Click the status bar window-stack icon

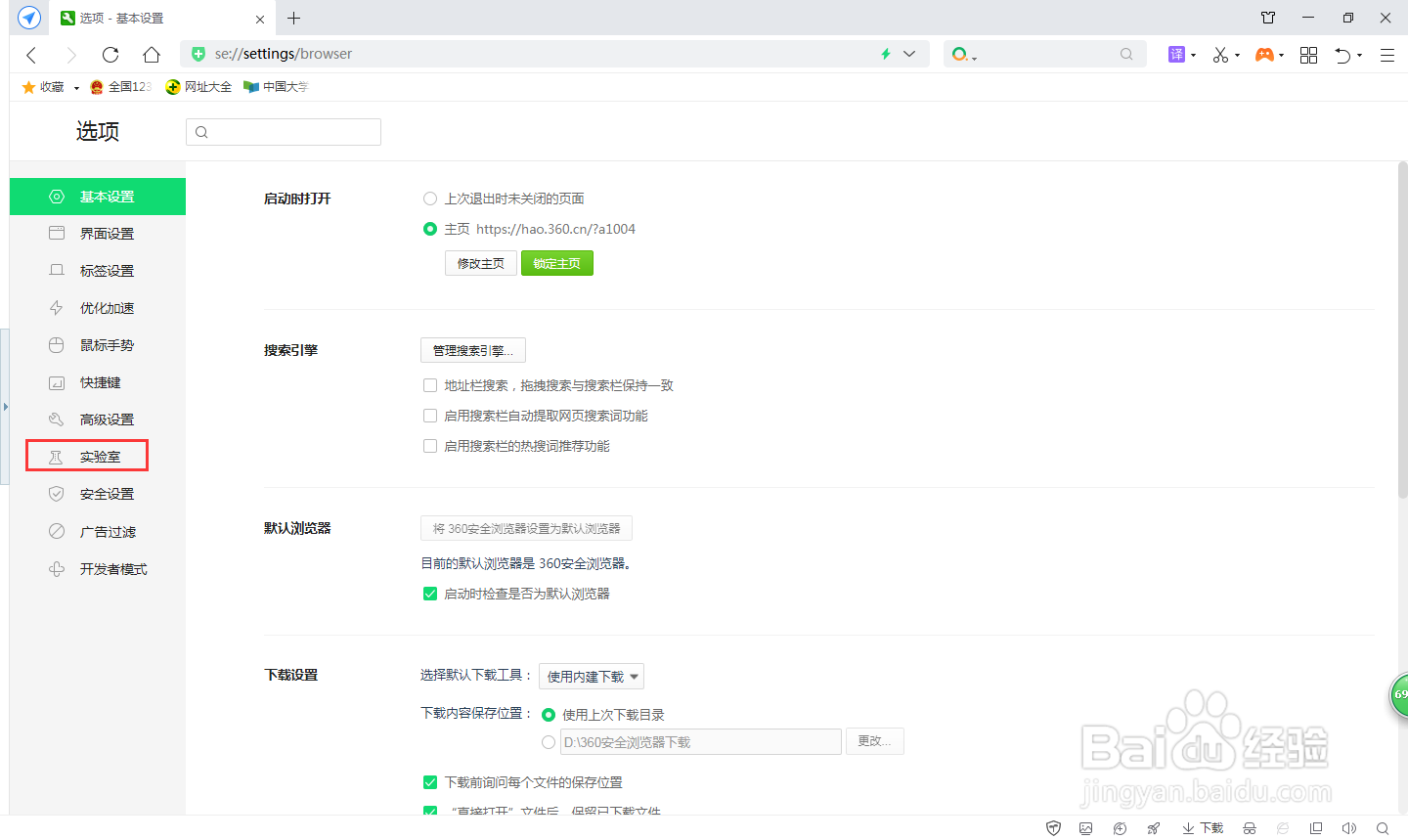coord(1316,828)
